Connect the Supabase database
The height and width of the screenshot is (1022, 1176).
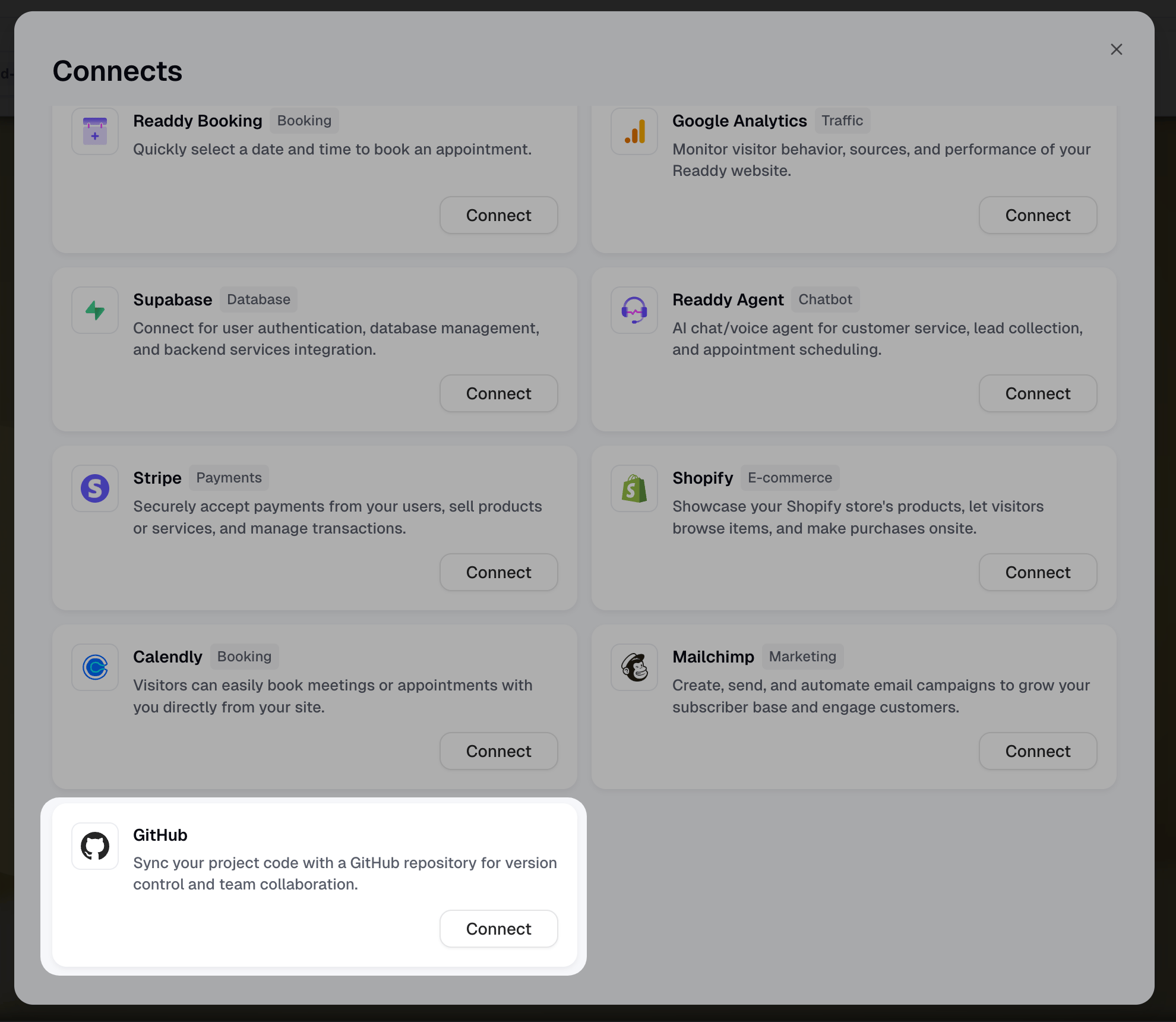pyautogui.click(x=499, y=393)
